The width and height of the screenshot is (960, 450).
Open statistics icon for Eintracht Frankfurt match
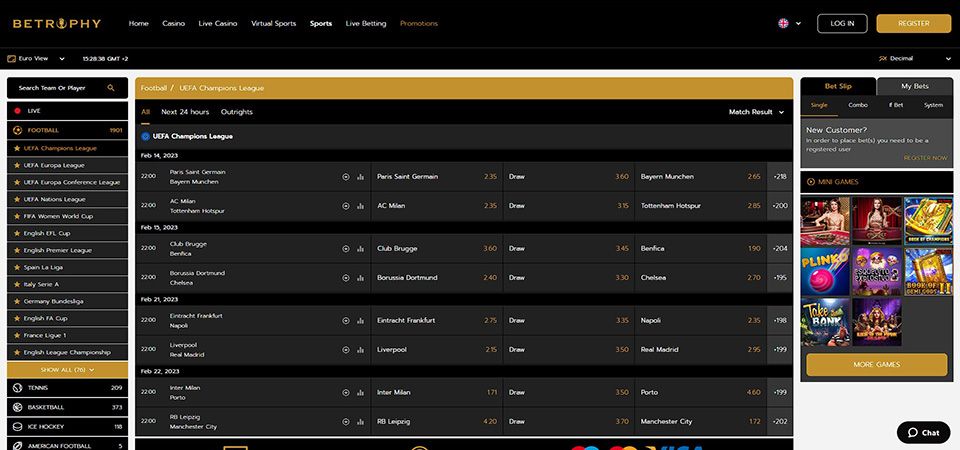(361, 321)
